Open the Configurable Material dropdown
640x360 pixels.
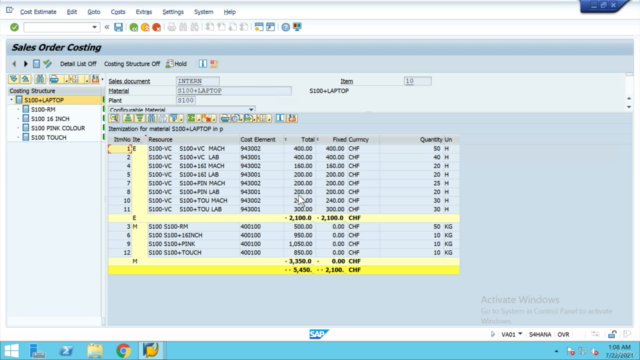pyautogui.click(x=251, y=110)
